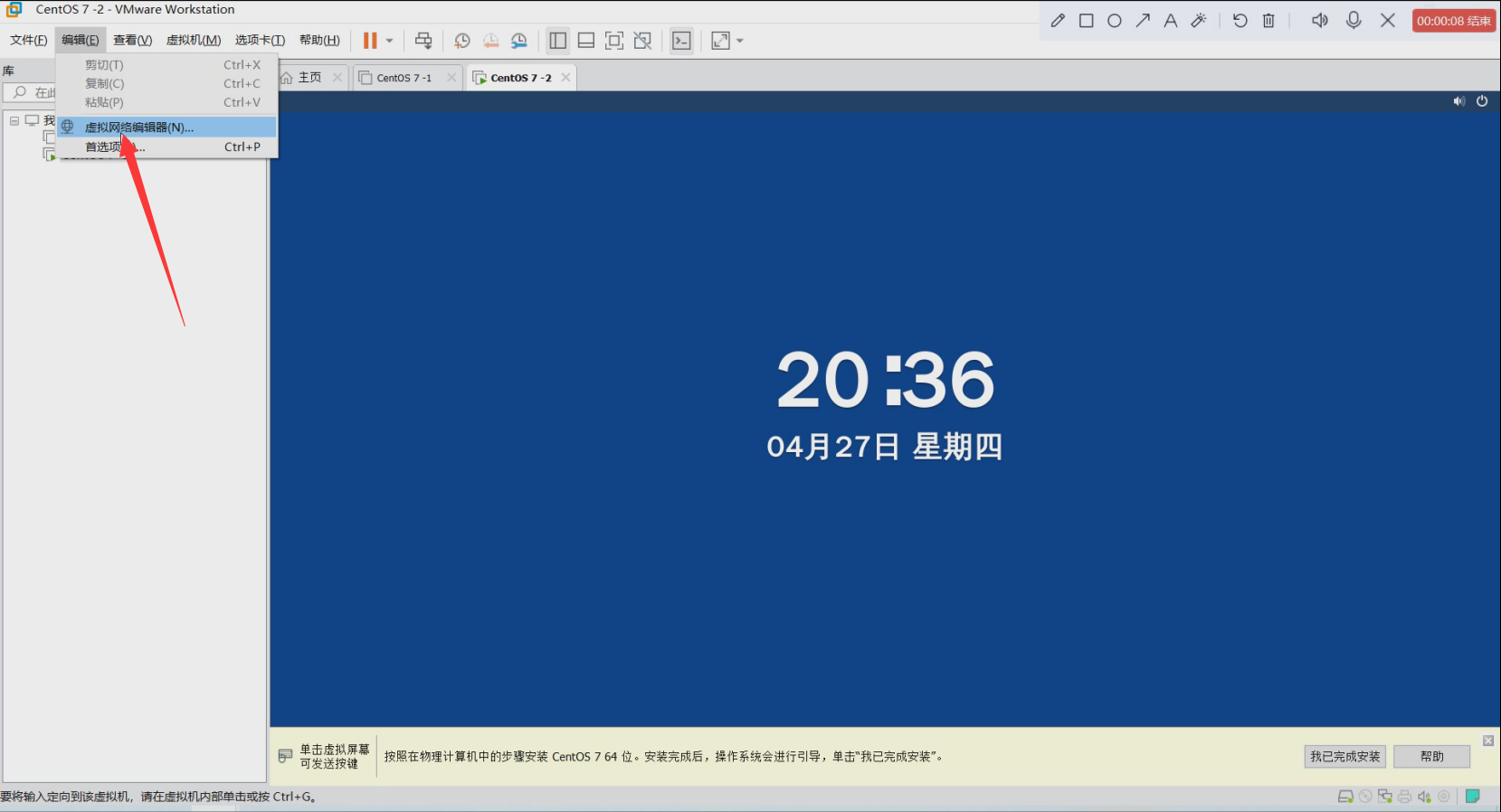
Task: Toggle the recorder system speaker sound
Action: pos(1320,20)
